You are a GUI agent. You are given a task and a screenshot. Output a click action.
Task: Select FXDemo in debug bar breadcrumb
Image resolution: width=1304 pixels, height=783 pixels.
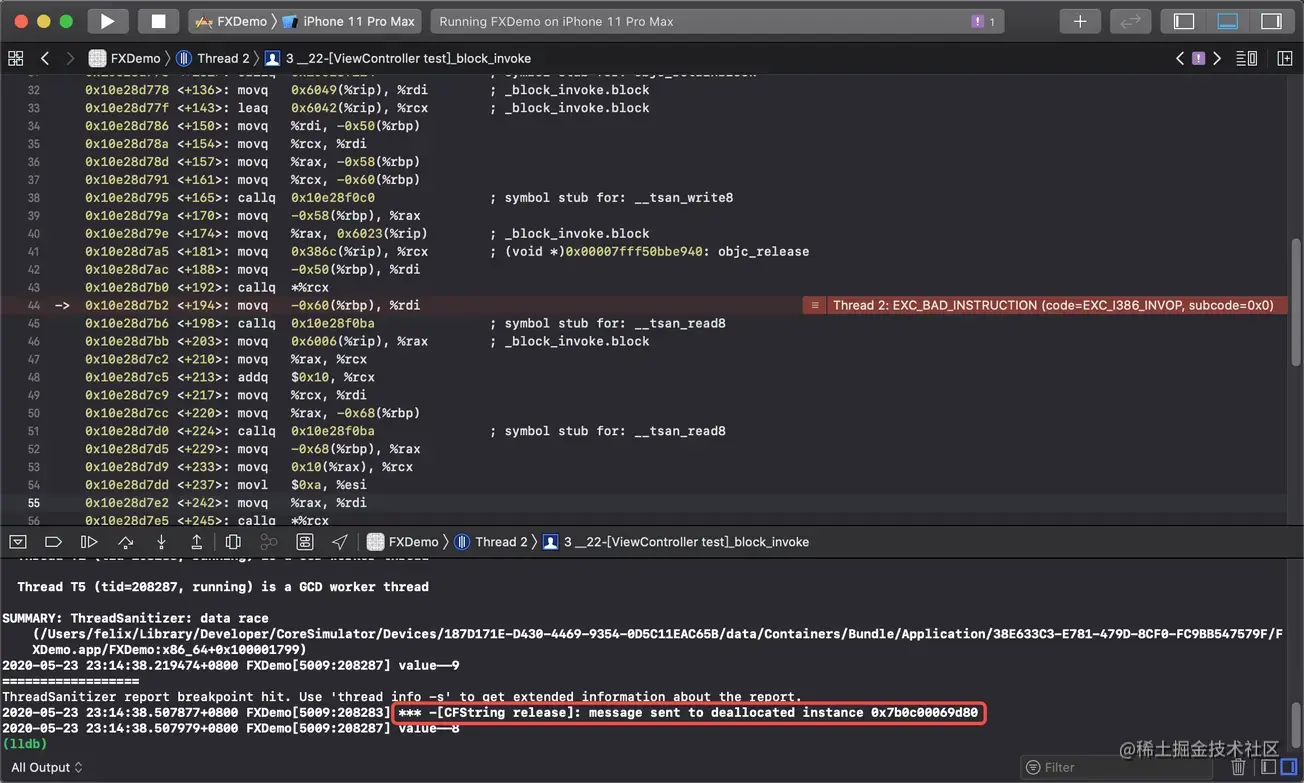(403, 542)
